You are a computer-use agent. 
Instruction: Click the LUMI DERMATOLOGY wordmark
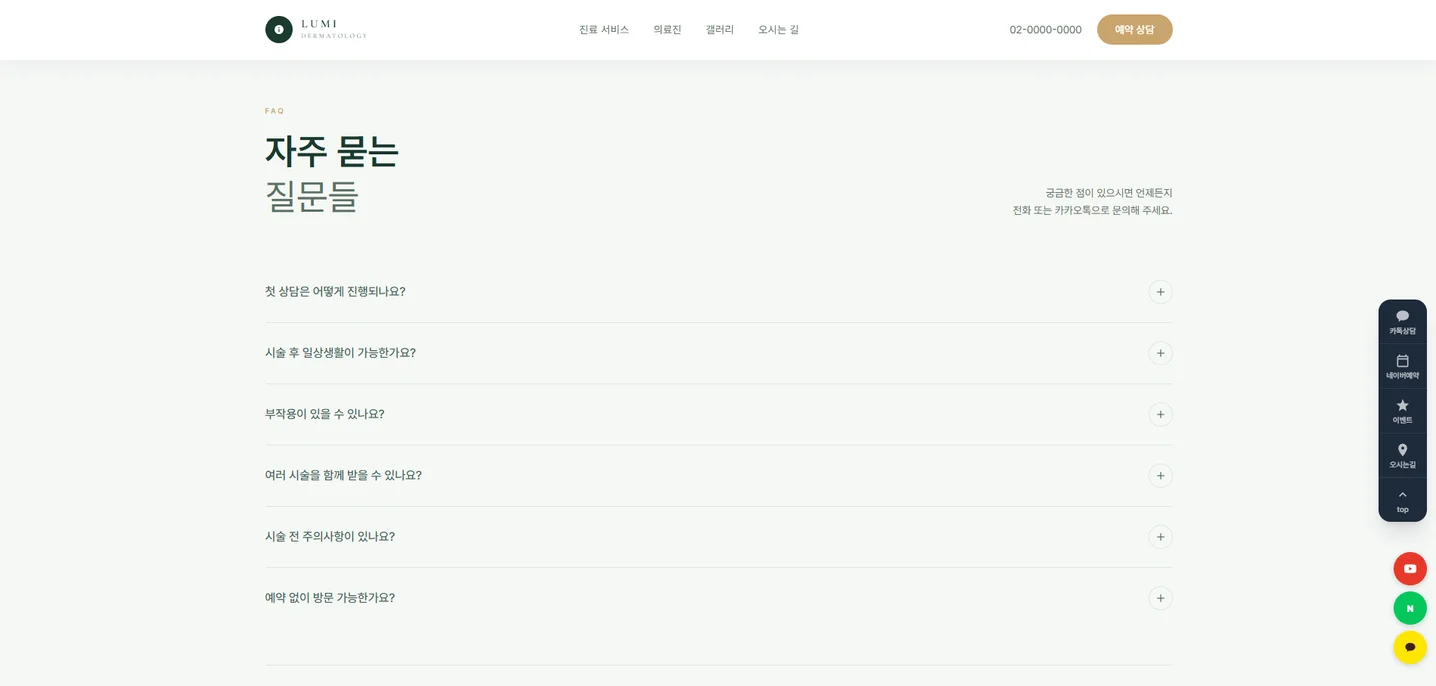[x=334, y=29]
